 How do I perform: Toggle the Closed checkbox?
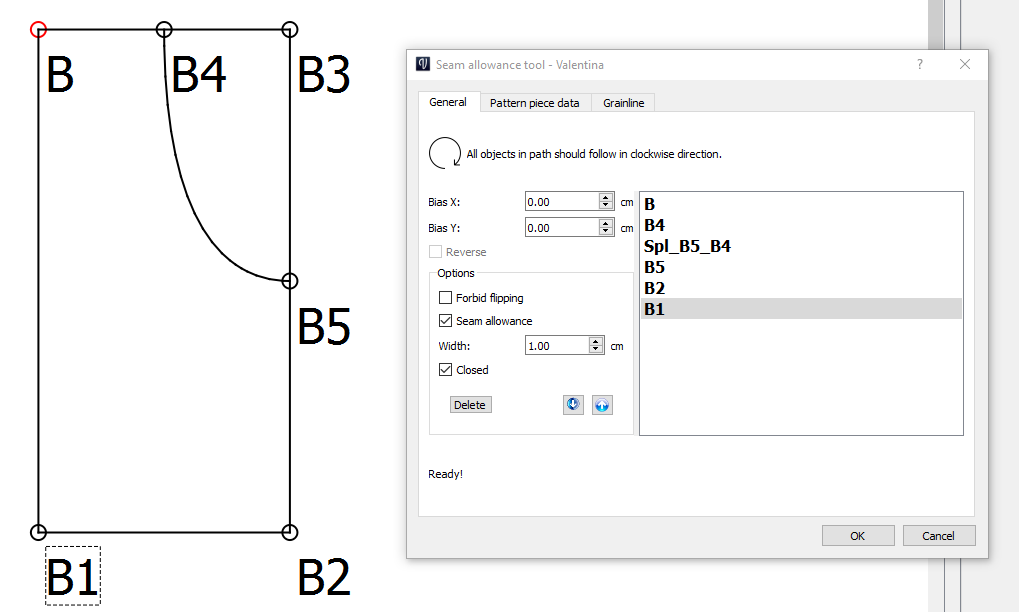446,370
